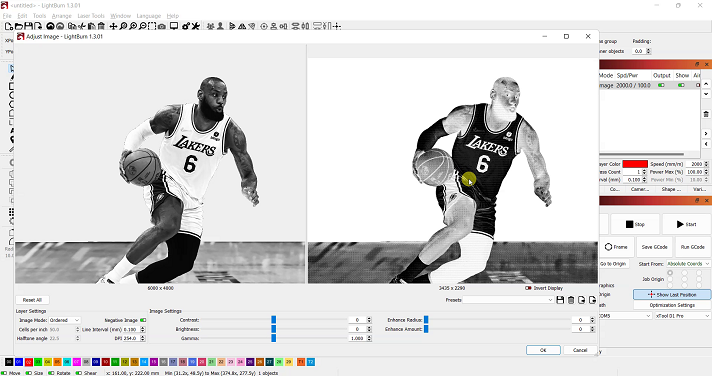Click the Save floppy disk toolbar icon

pyautogui.click(x=28, y=26)
